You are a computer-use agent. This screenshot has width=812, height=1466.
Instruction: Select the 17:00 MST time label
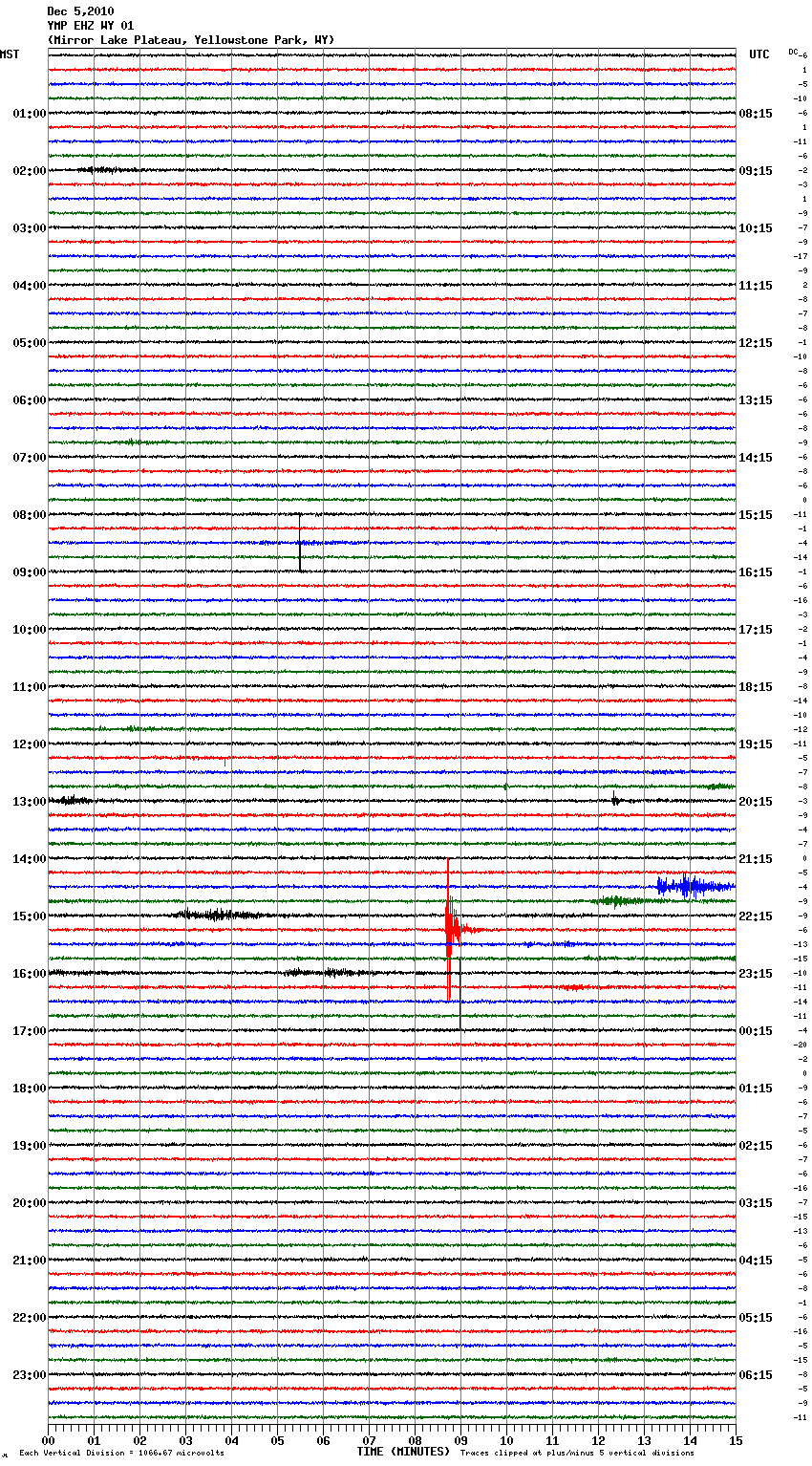click(30, 1031)
